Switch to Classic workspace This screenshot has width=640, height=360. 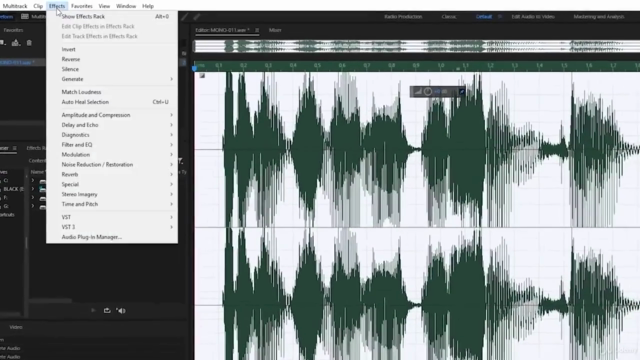tap(449, 17)
